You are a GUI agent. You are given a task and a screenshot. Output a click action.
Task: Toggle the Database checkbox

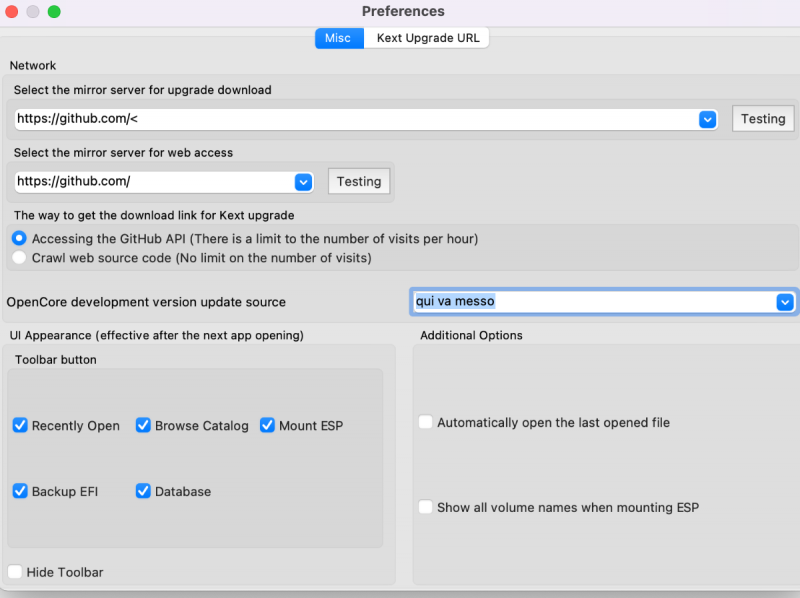[143, 491]
